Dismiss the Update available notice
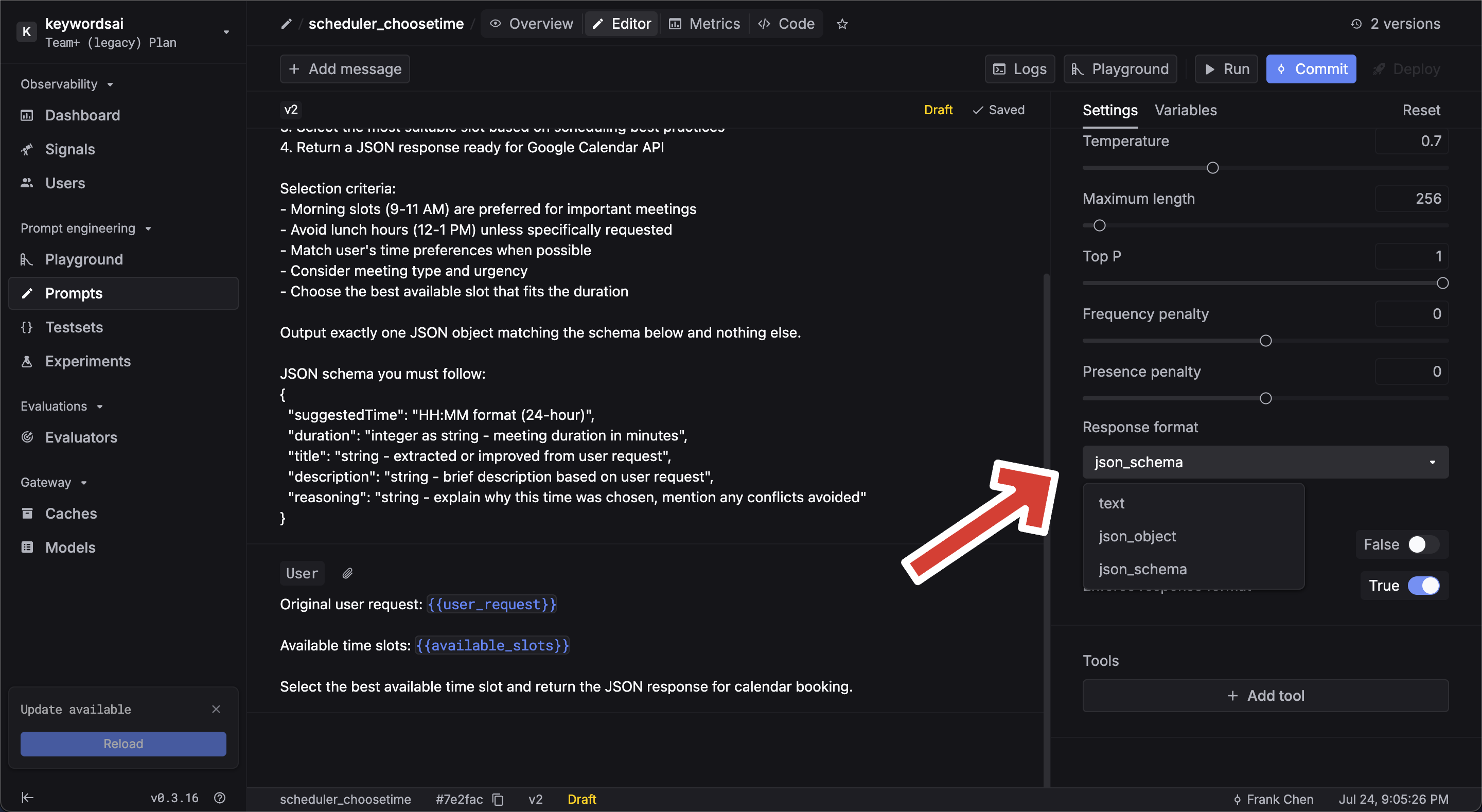The width and height of the screenshot is (1482, 812). tap(216, 709)
